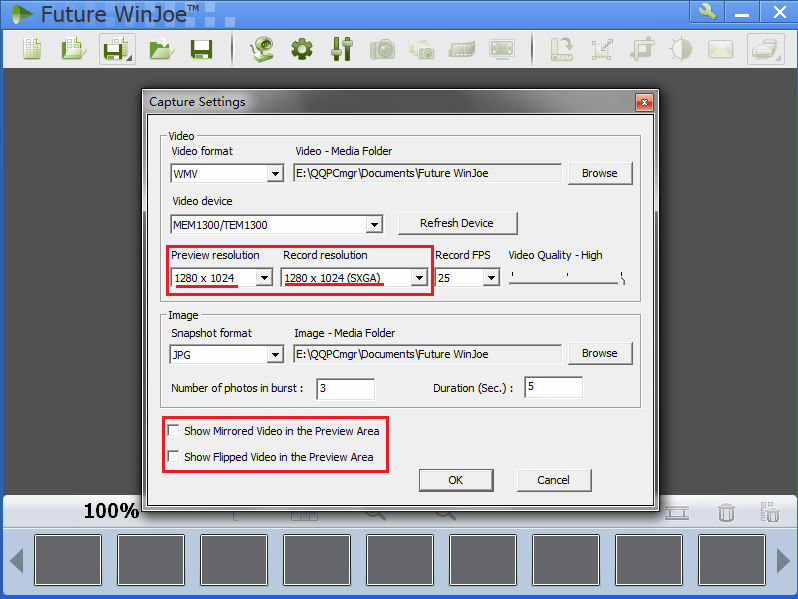
Task: Click Browse for Video Media Folder
Action: tap(600, 173)
